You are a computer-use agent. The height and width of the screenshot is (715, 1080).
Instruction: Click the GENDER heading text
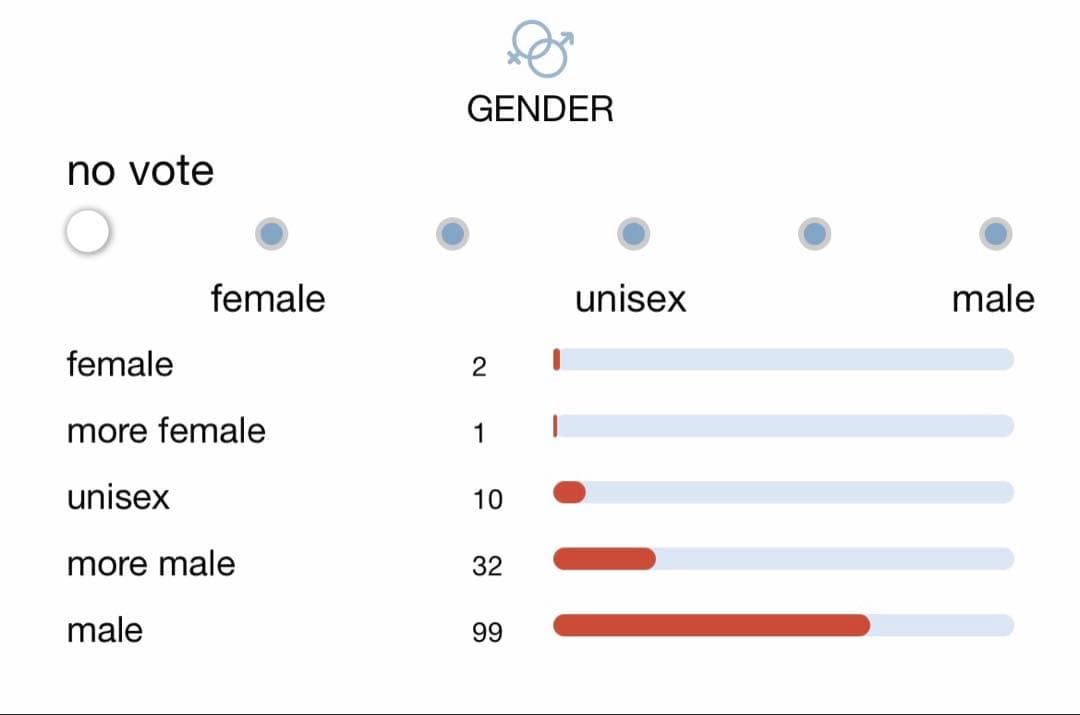point(540,109)
